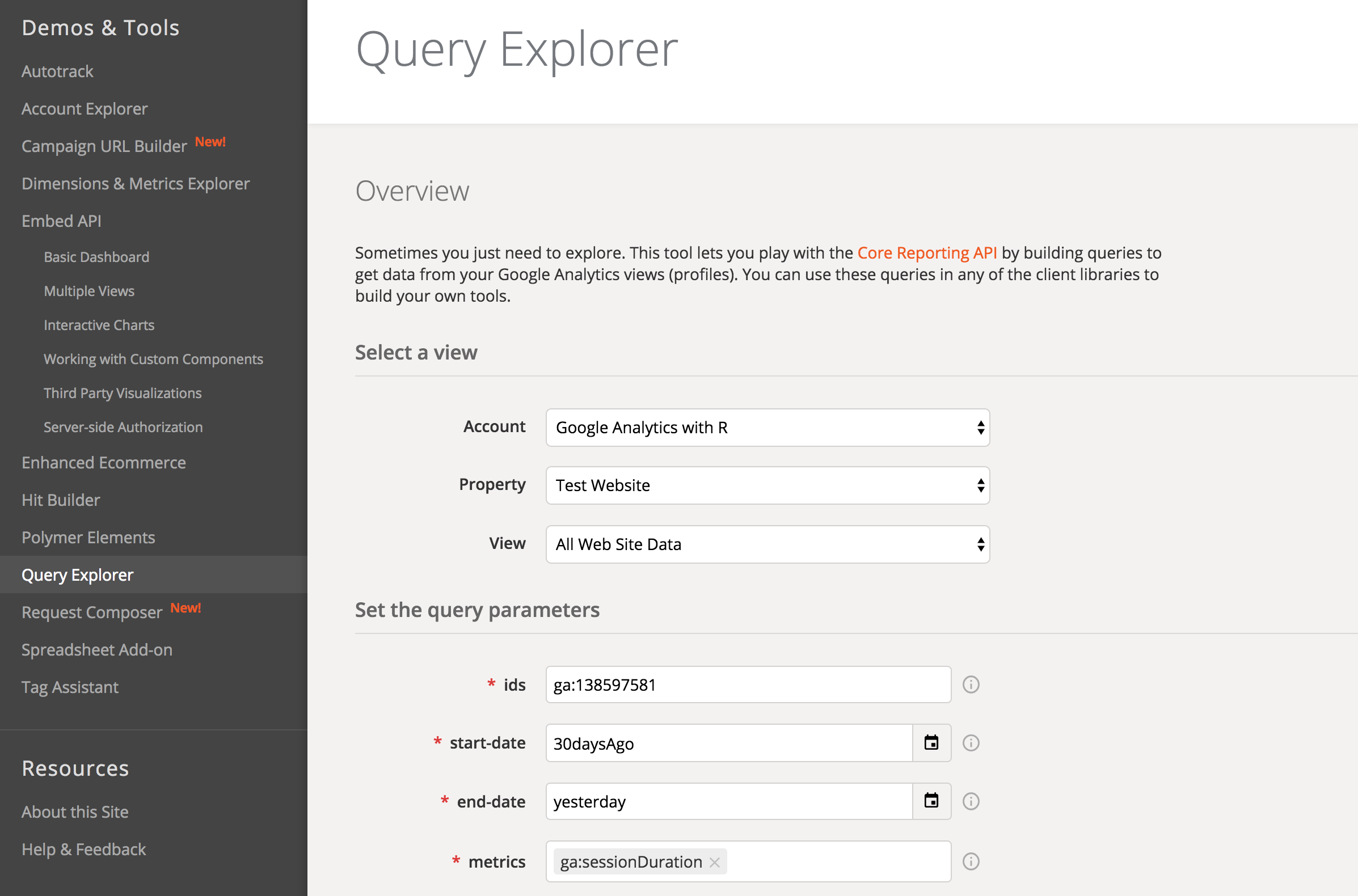
Task: Open the Spreadsheet Add-on page
Action: point(96,650)
